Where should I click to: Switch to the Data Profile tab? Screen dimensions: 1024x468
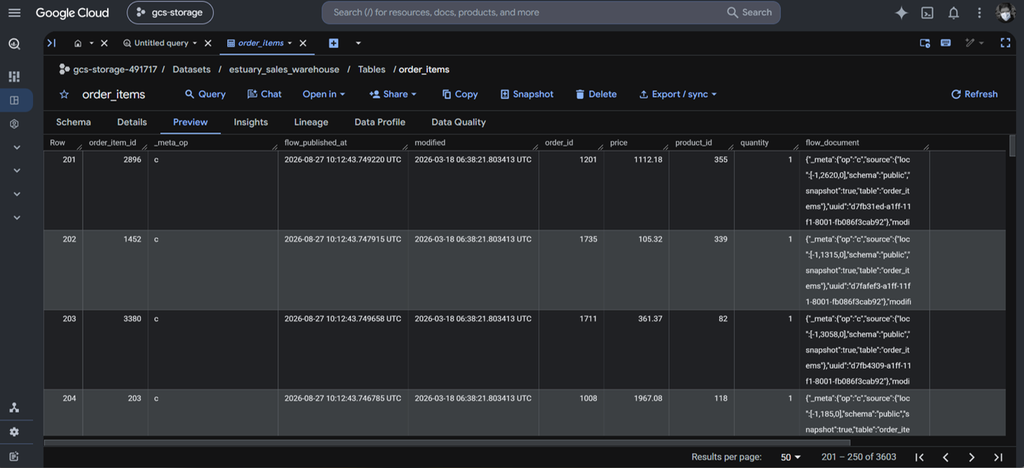pyautogui.click(x=380, y=122)
